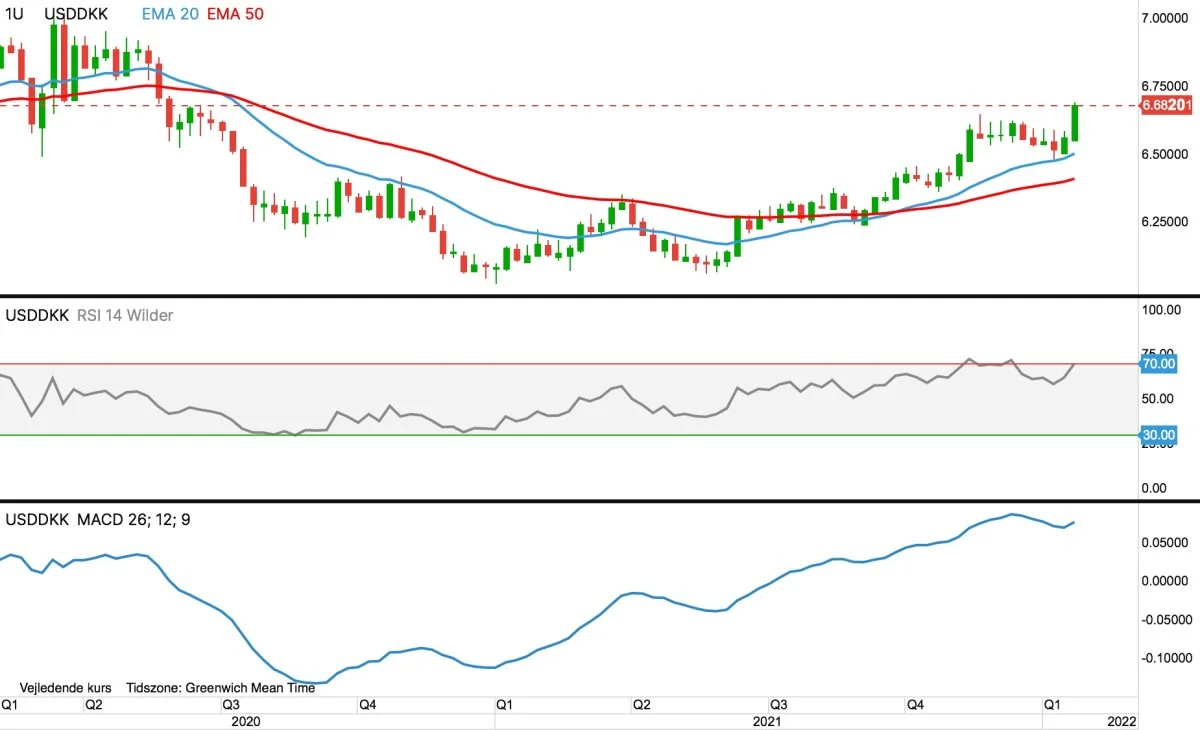The image size is (1200, 730).
Task: Click the last large green candlestick
Action: [x=1076, y=123]
